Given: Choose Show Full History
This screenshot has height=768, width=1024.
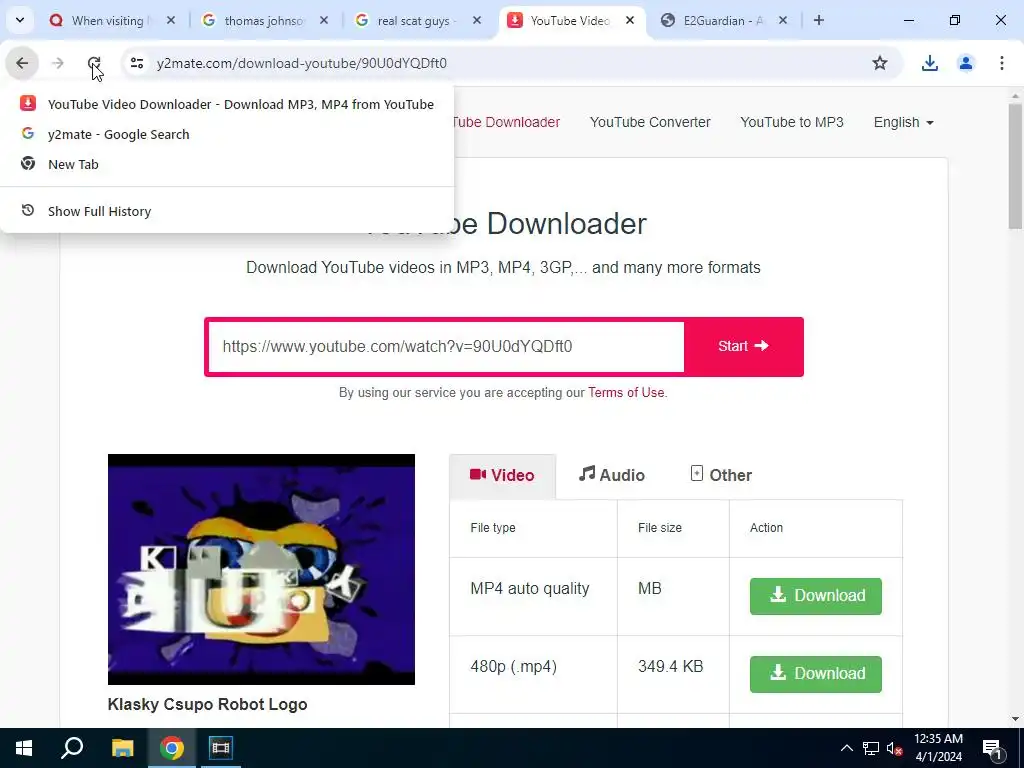Looking at the screenshot, I should click(x=227, y=212).
